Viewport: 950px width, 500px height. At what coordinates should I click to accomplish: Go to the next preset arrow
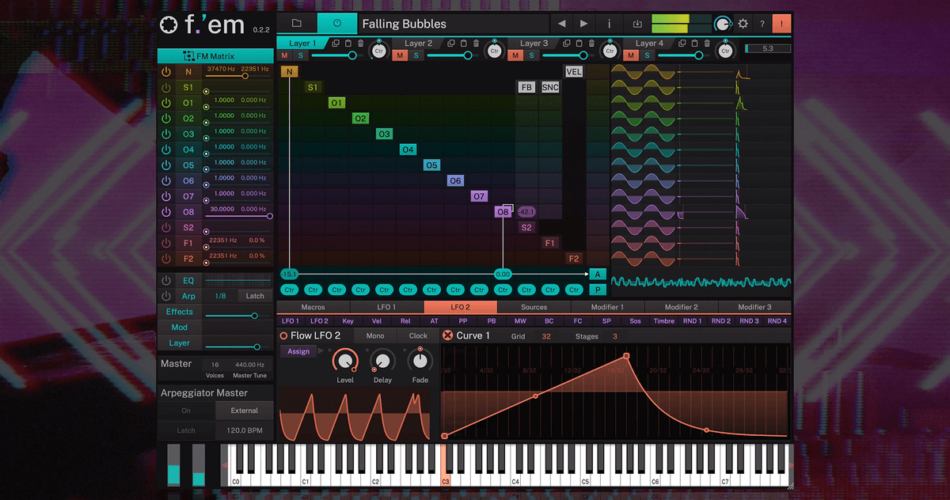(x=584, y=24)
